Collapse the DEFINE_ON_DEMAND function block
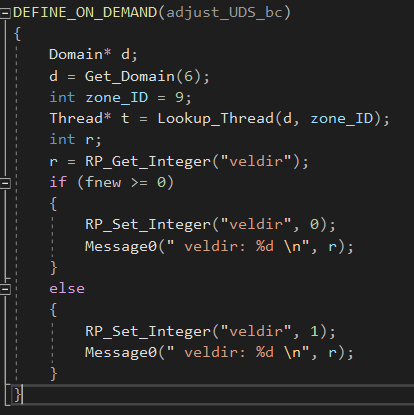 (5, 13)
